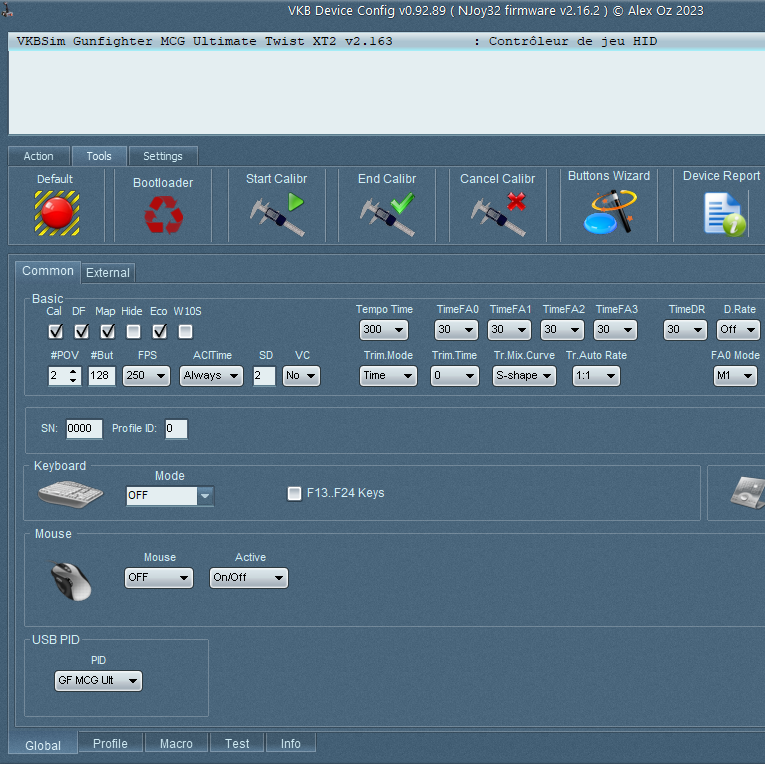The width and height of the screenshot is (765, 764).
Task: Open the FA0 Mode dropdown
Action: tap(735, 376)
